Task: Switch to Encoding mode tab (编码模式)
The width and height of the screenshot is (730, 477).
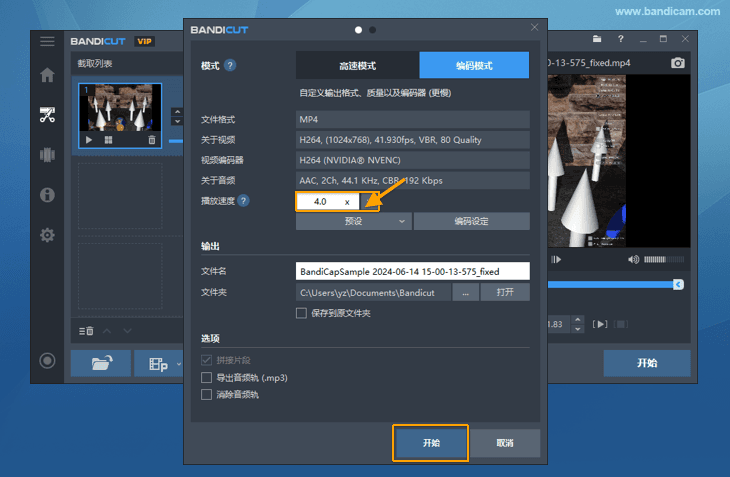Action: (x=474, y=65)
